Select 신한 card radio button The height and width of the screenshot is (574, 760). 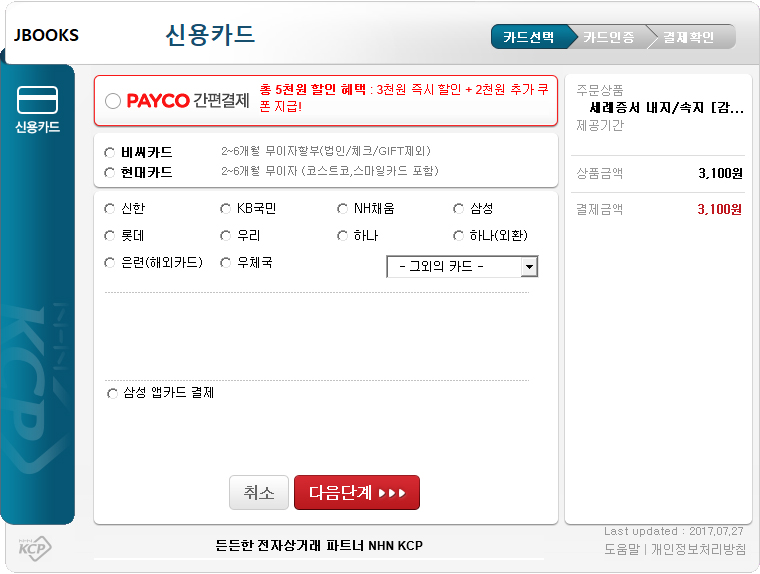[110, 209]
